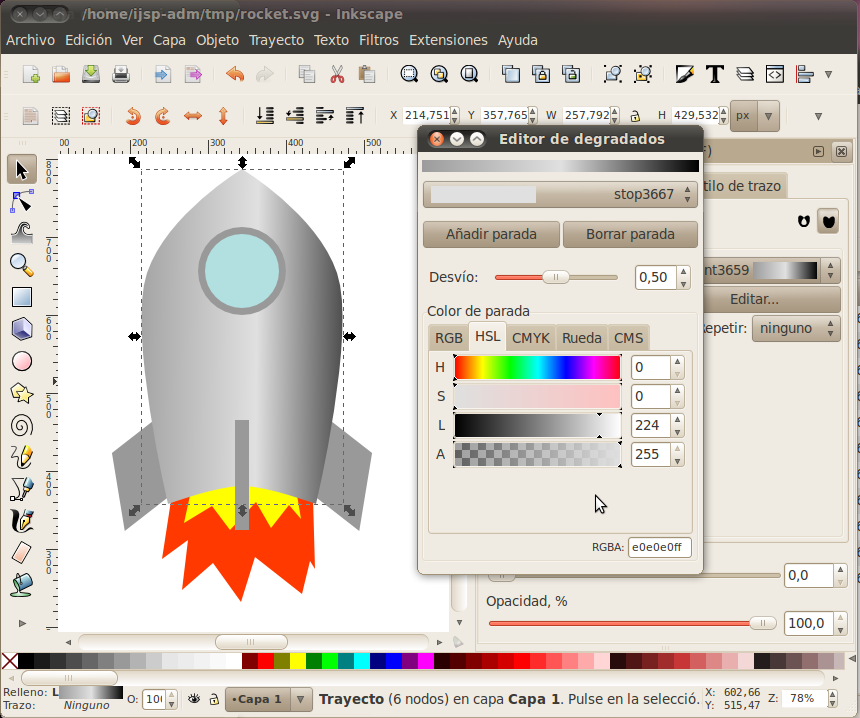Activate the Zoom magnifier tool
This screenshot has width=860, height=718.
[x=22, y=265]
